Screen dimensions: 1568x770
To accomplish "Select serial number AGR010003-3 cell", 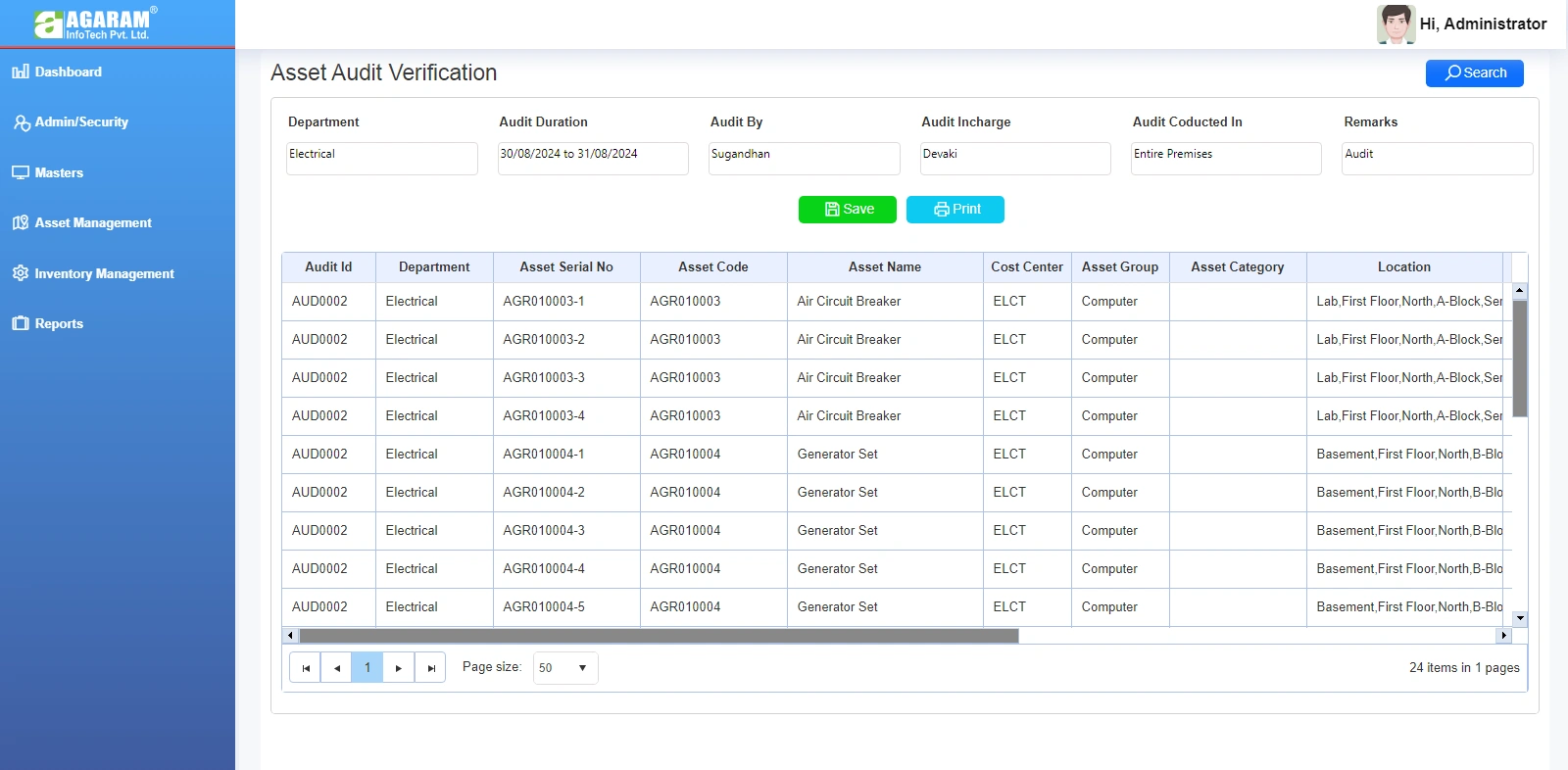I will [566, 378].
